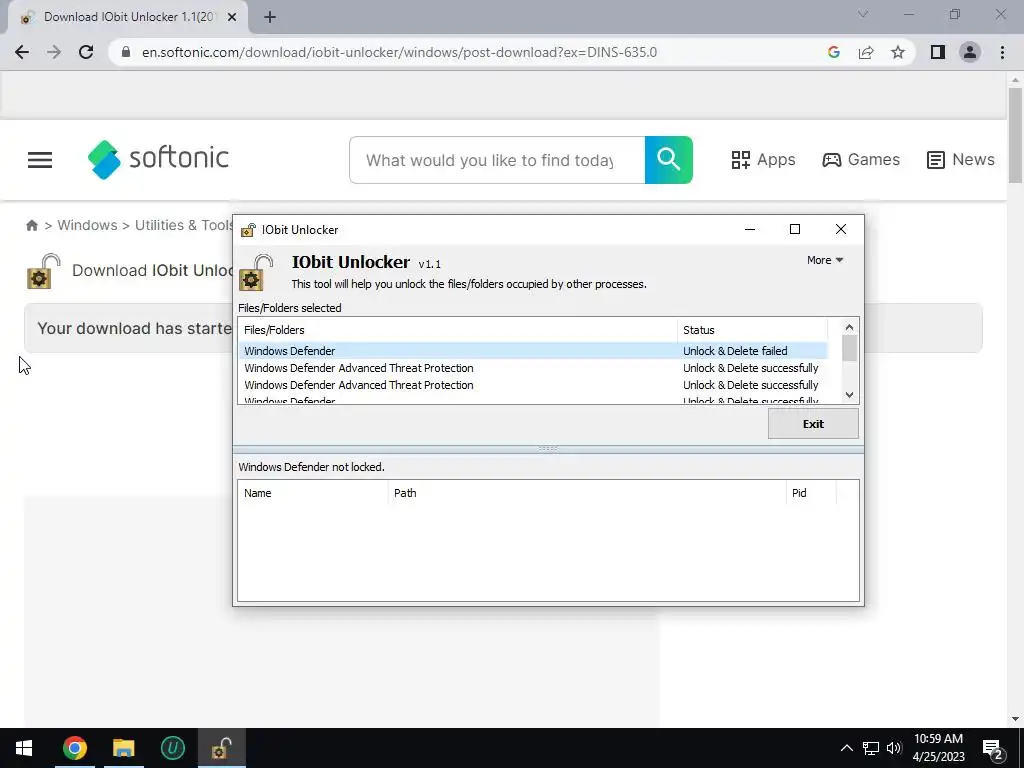Open the notification center icon
Screen dimensions: 1024x768
pos(993,749)
